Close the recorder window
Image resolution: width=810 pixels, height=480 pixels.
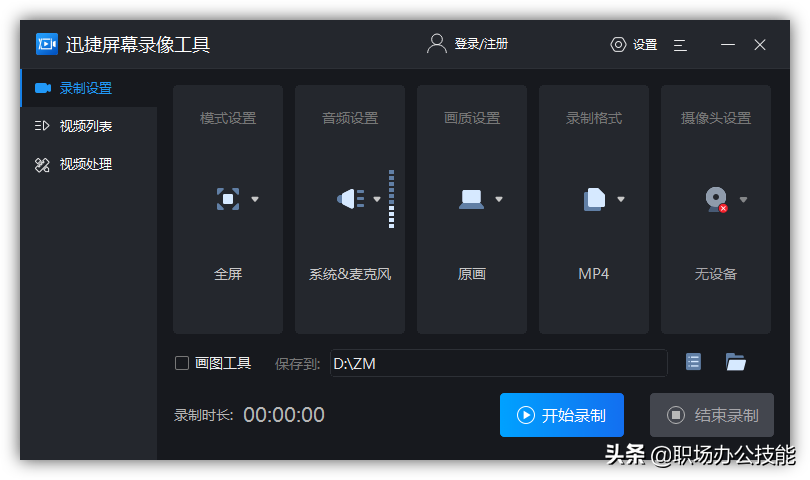(759, 45)
